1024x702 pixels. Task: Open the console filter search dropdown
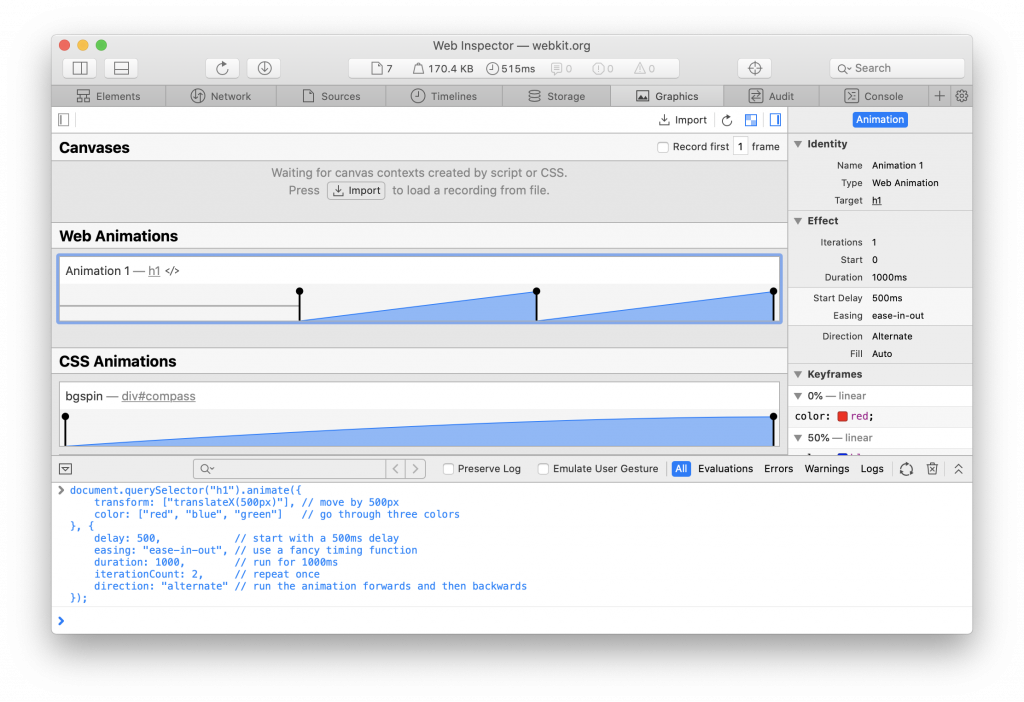coord(207,469)
